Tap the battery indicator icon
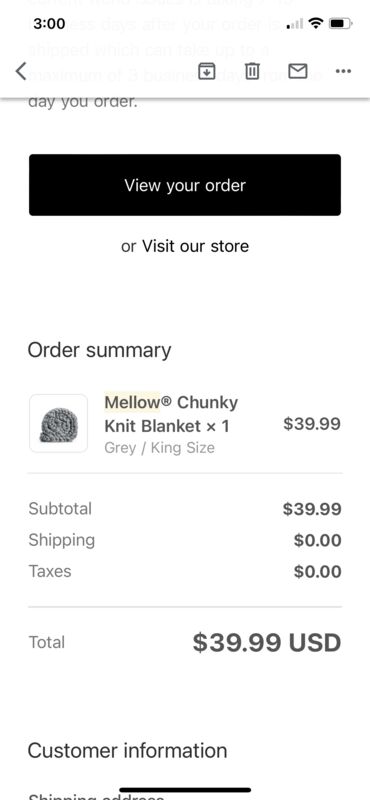The height and width of the screenshot is (800, 370). (340, 23)
